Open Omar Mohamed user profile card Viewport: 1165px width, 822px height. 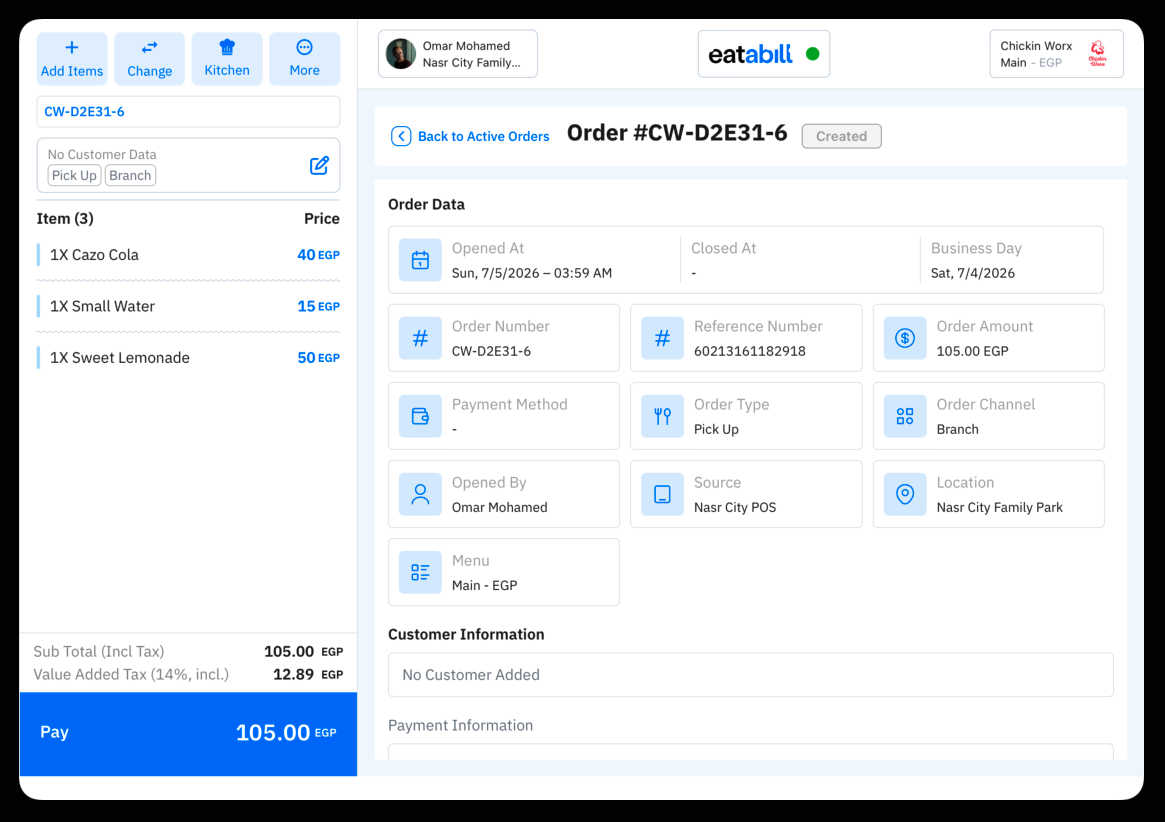pos(458,54)
